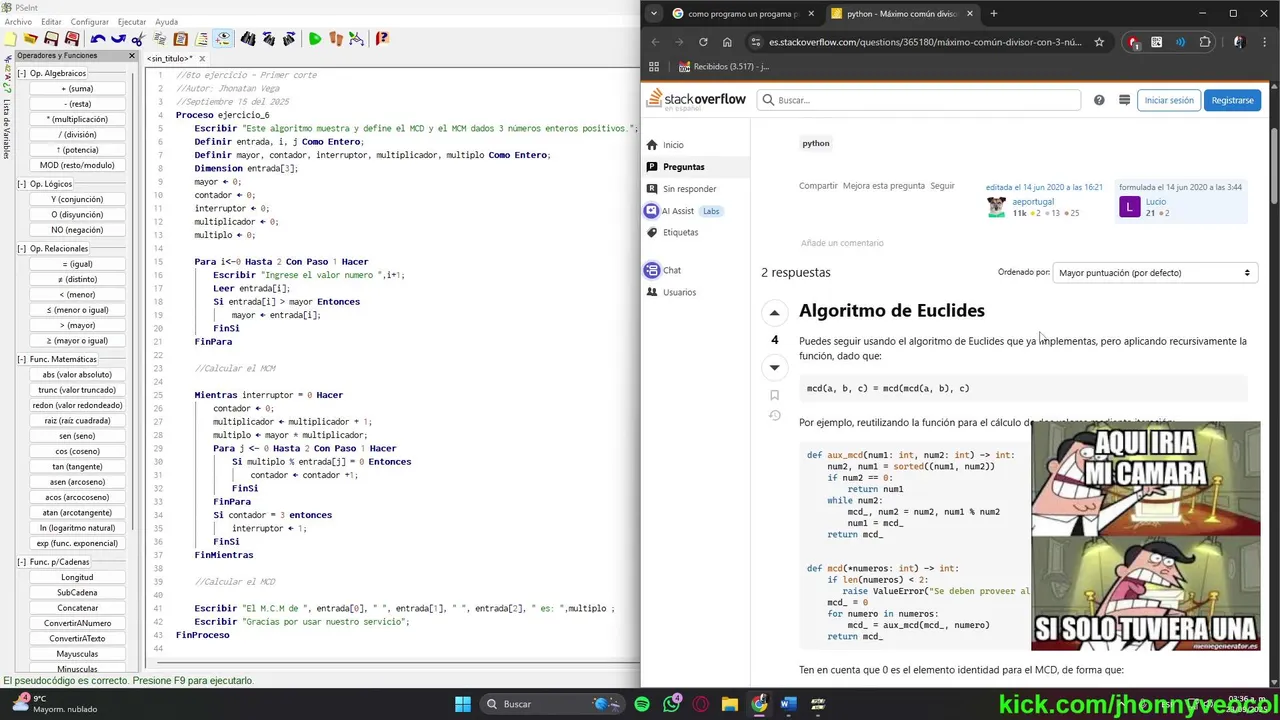Open a file with PSeInt's folder icon
Viewport: 1280px width, 720px height.
(x=31, y=39)
